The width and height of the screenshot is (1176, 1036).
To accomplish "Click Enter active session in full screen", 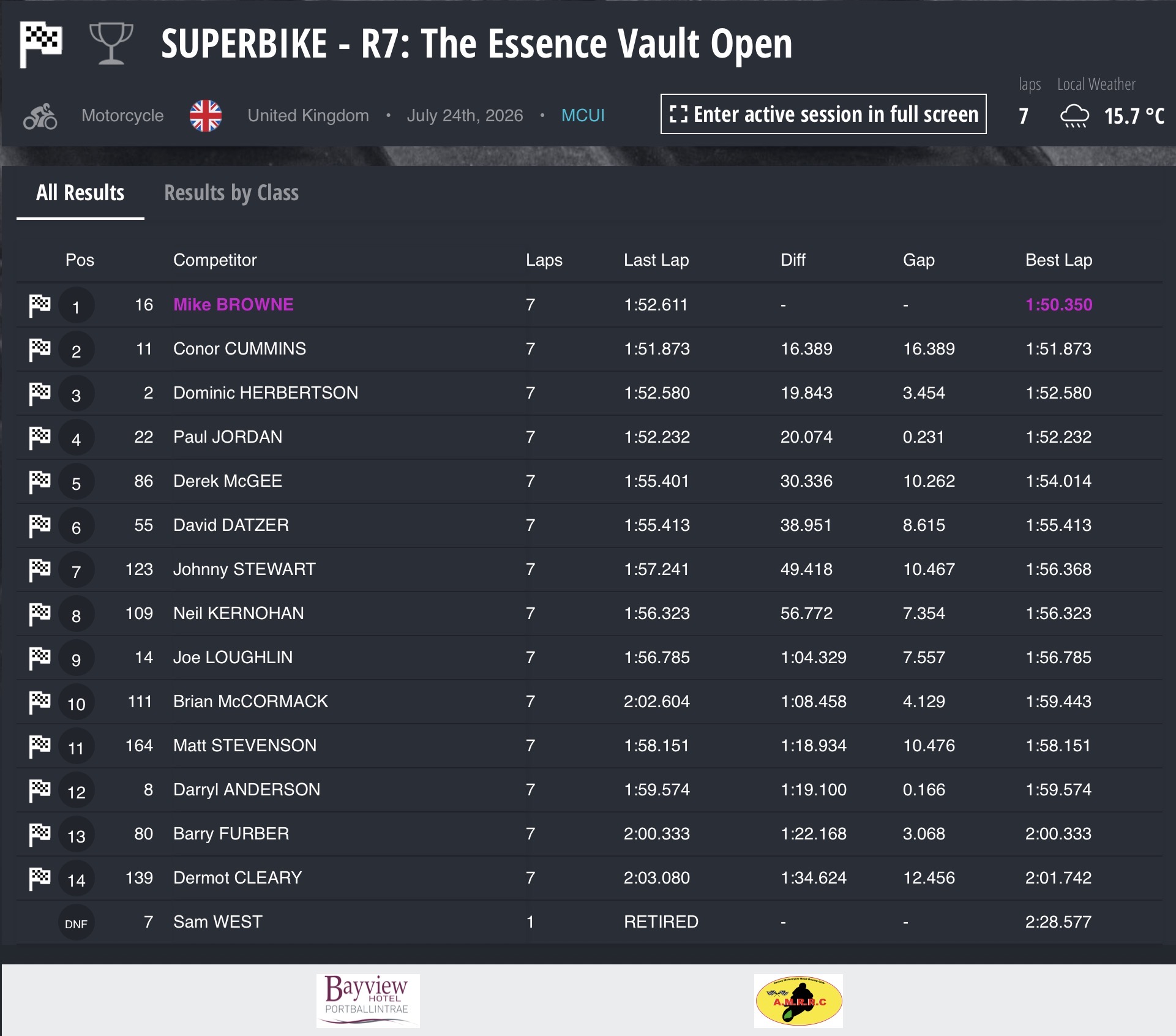I will tap(823, 114).
